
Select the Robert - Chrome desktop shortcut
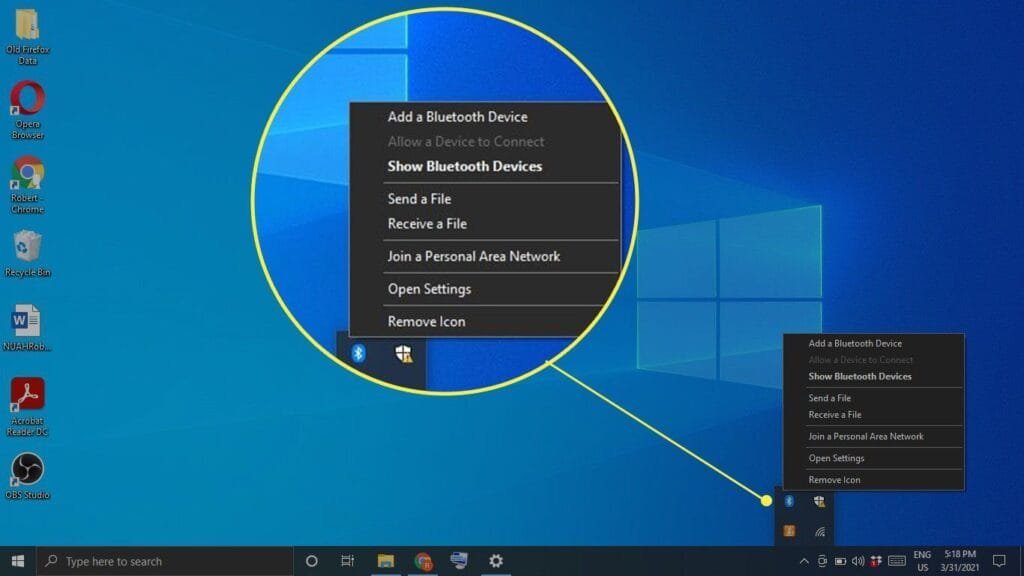coord(28,174)
